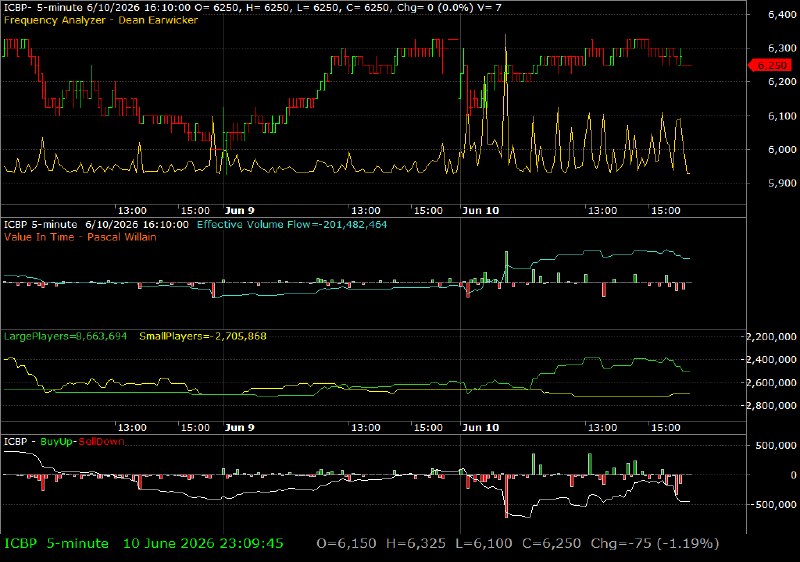Select the 2,800,000 axis value

coord(772,405)
